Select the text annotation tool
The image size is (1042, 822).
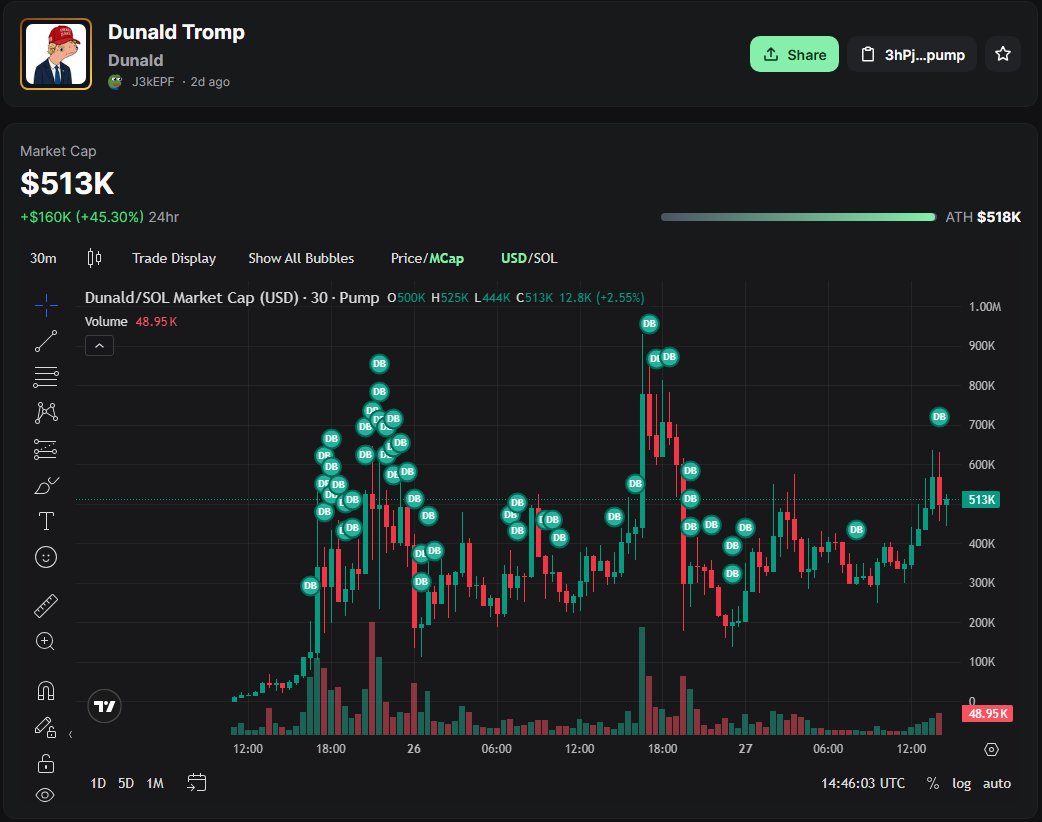point(46,521)
